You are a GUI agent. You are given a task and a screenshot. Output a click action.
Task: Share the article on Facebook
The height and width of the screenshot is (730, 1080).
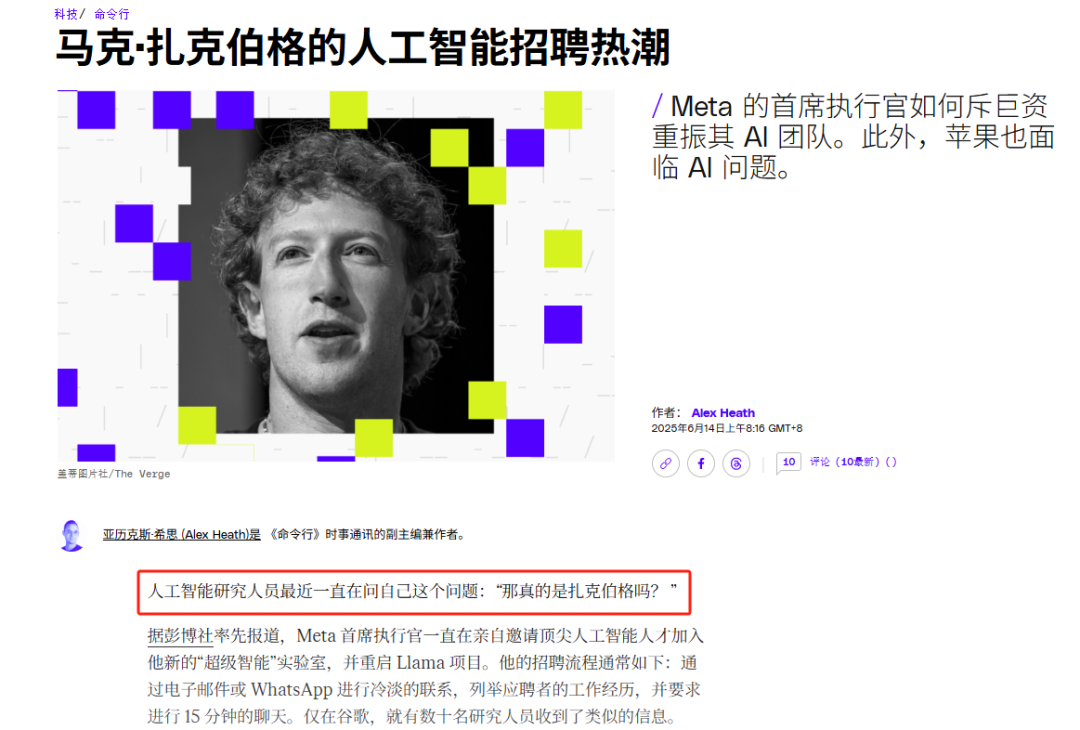[700, 463]
